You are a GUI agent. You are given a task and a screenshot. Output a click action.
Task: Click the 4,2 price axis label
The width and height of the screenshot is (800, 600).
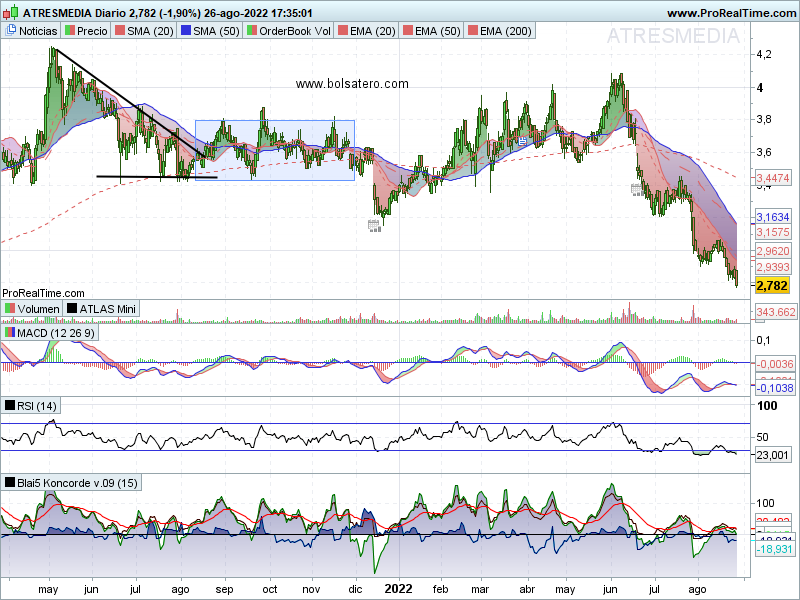point(764,54)
